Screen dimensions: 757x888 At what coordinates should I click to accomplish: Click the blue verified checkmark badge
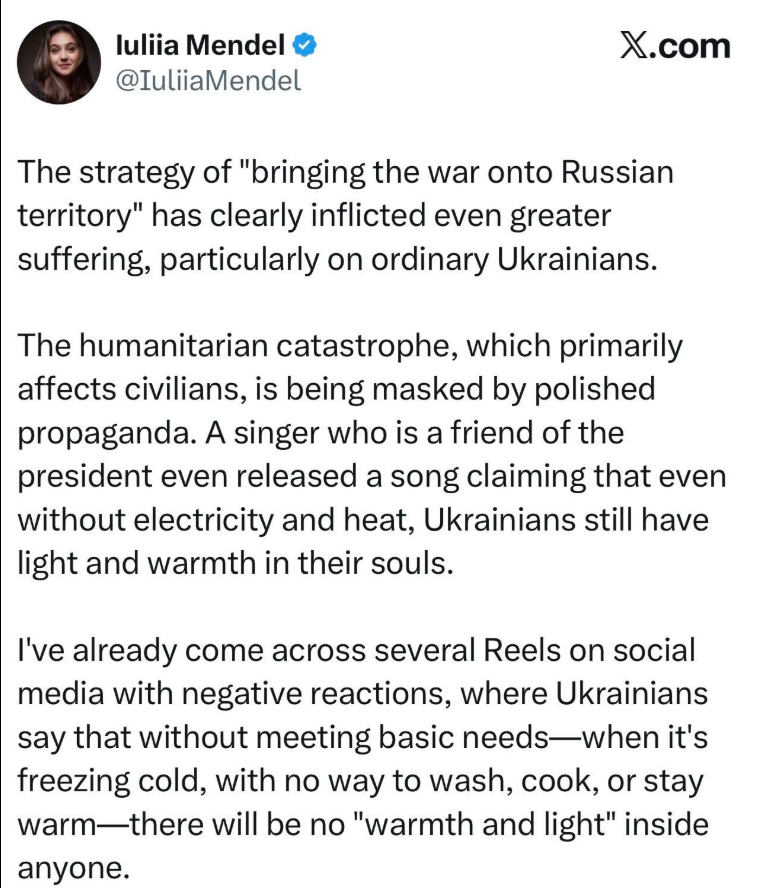(x=305, y=45)
